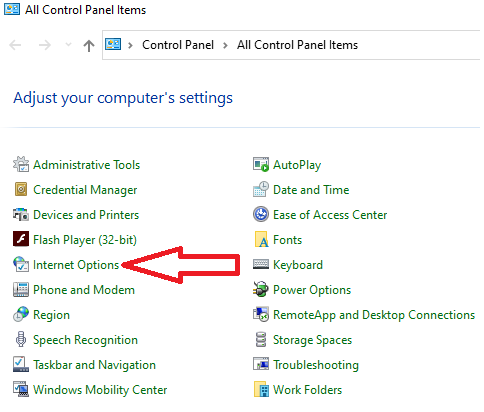Open the Administrative Tools gear icon

(21, 164)
